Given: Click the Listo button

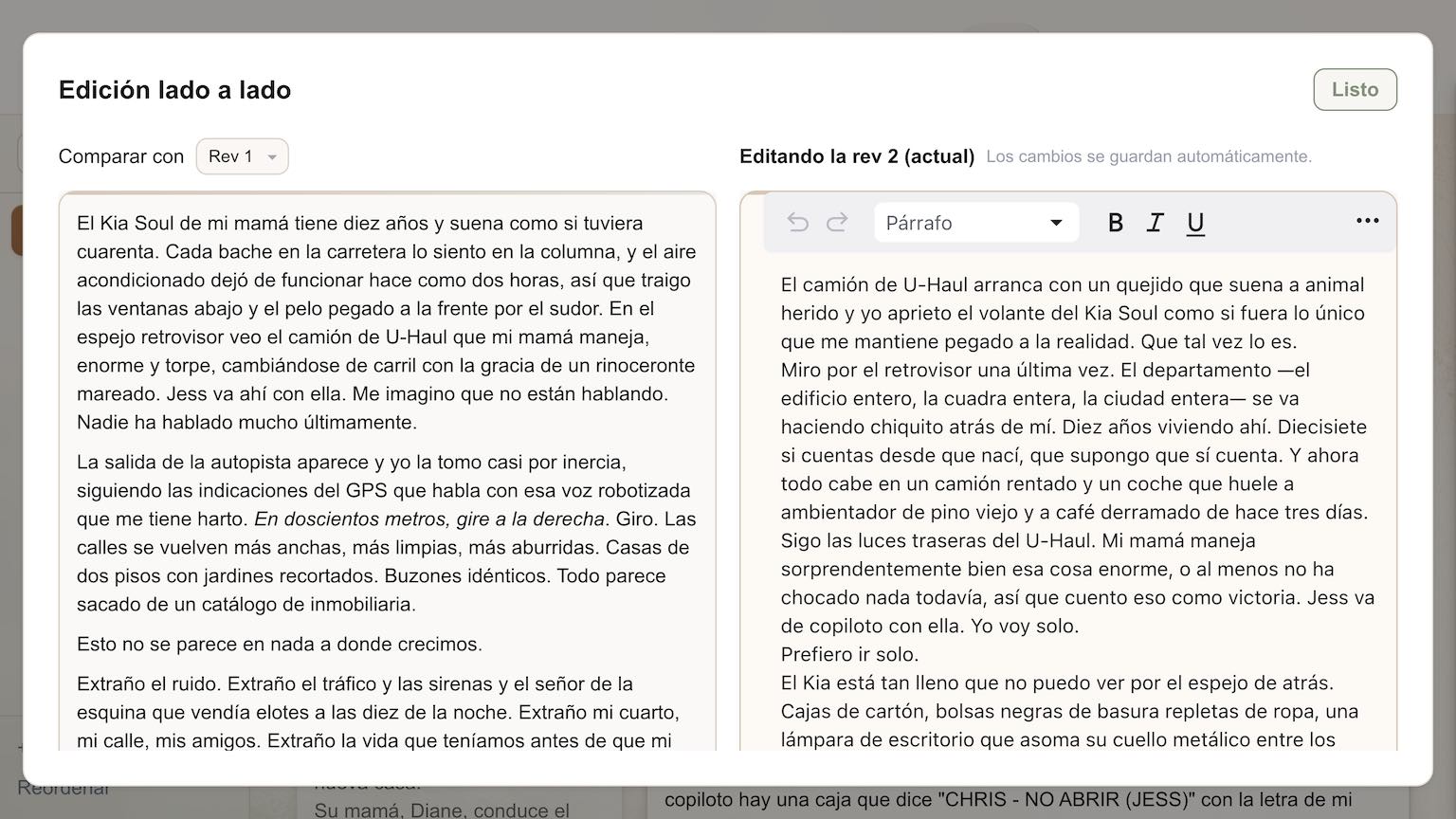Looking at the screenshot, I should point(1355,89).
